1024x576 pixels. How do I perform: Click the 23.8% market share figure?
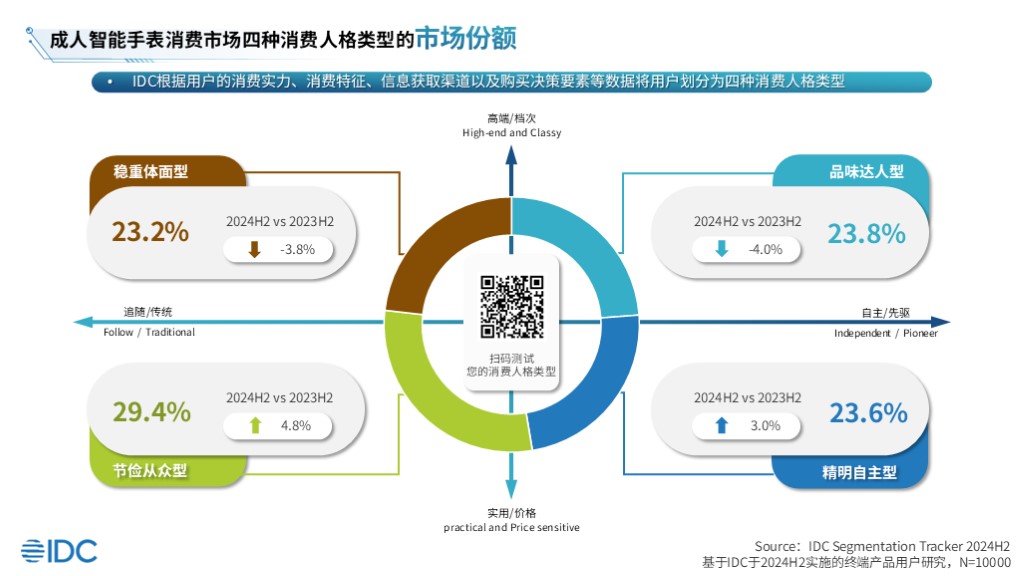point(866,233)
